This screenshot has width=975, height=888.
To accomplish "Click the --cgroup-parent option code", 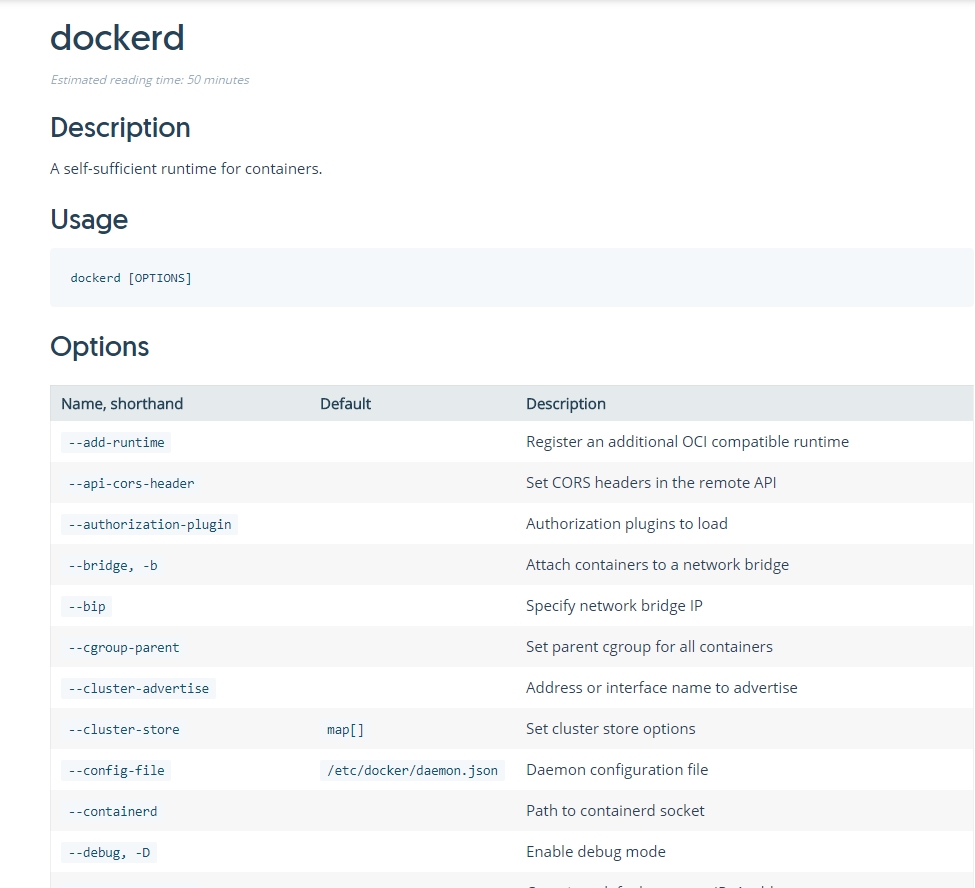I will [124, 647].
